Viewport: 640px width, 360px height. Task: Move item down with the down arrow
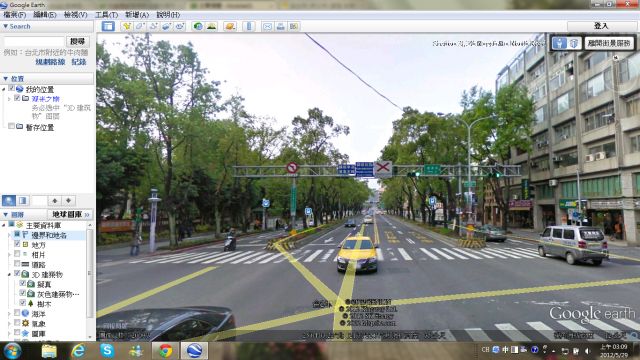pos(68,200)
